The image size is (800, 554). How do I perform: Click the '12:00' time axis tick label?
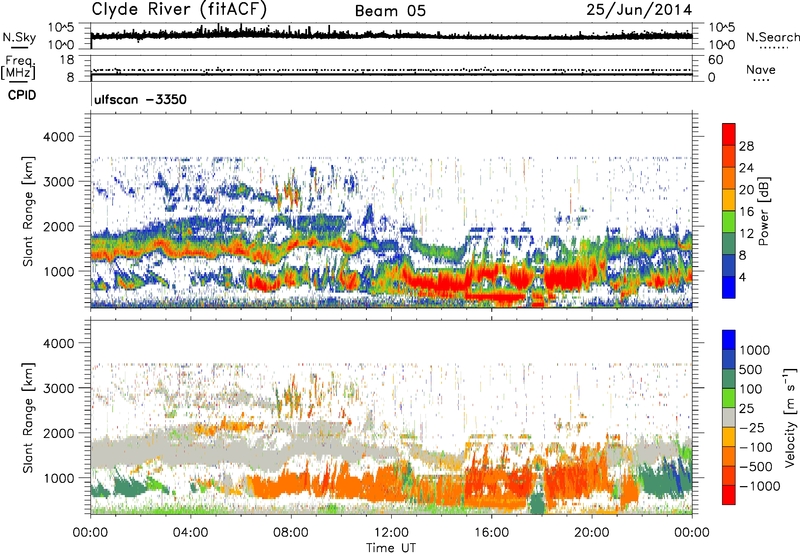(x=391, y=533)
